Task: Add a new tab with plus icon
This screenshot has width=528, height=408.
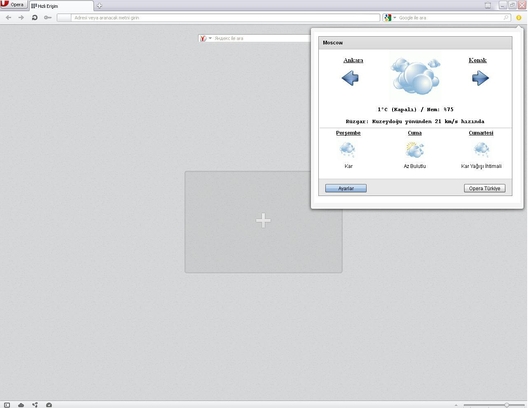Action: point(99,6)
